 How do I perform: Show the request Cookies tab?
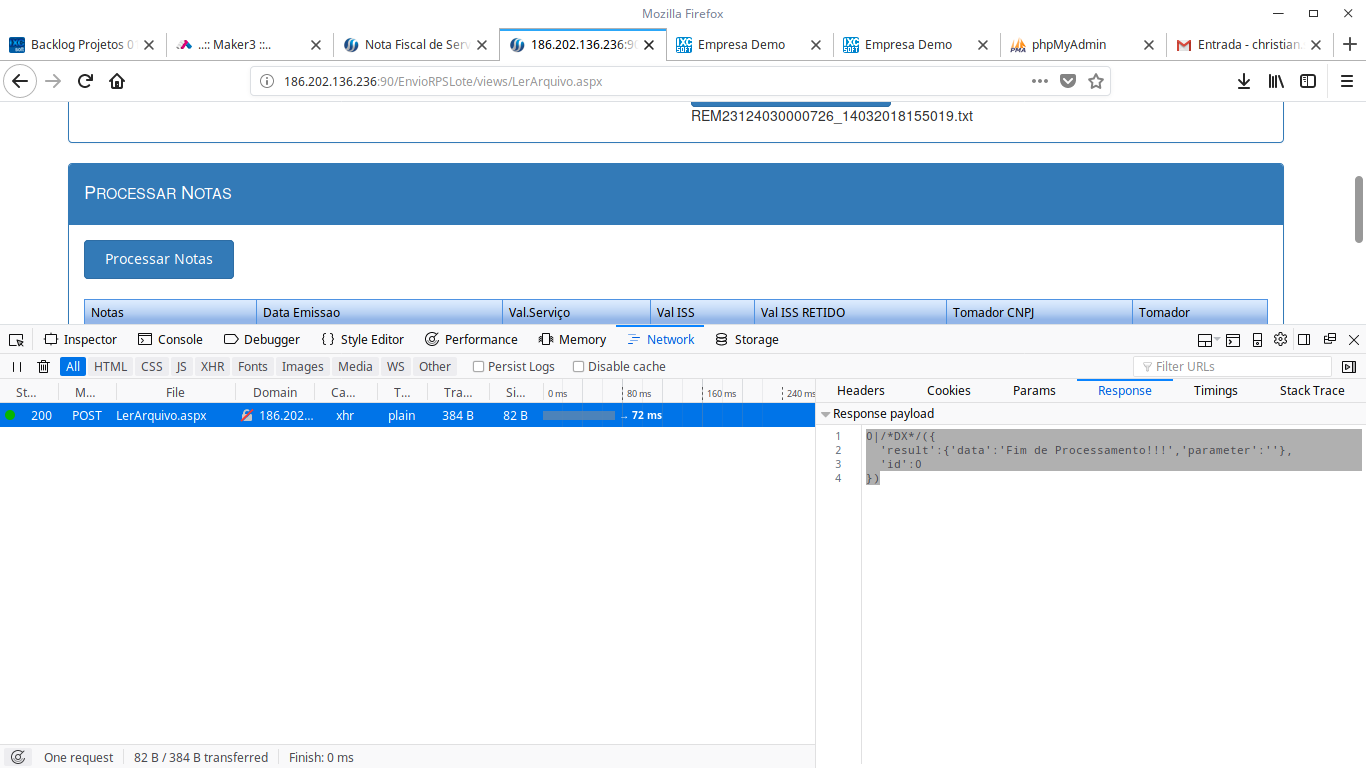click(949, 390)
